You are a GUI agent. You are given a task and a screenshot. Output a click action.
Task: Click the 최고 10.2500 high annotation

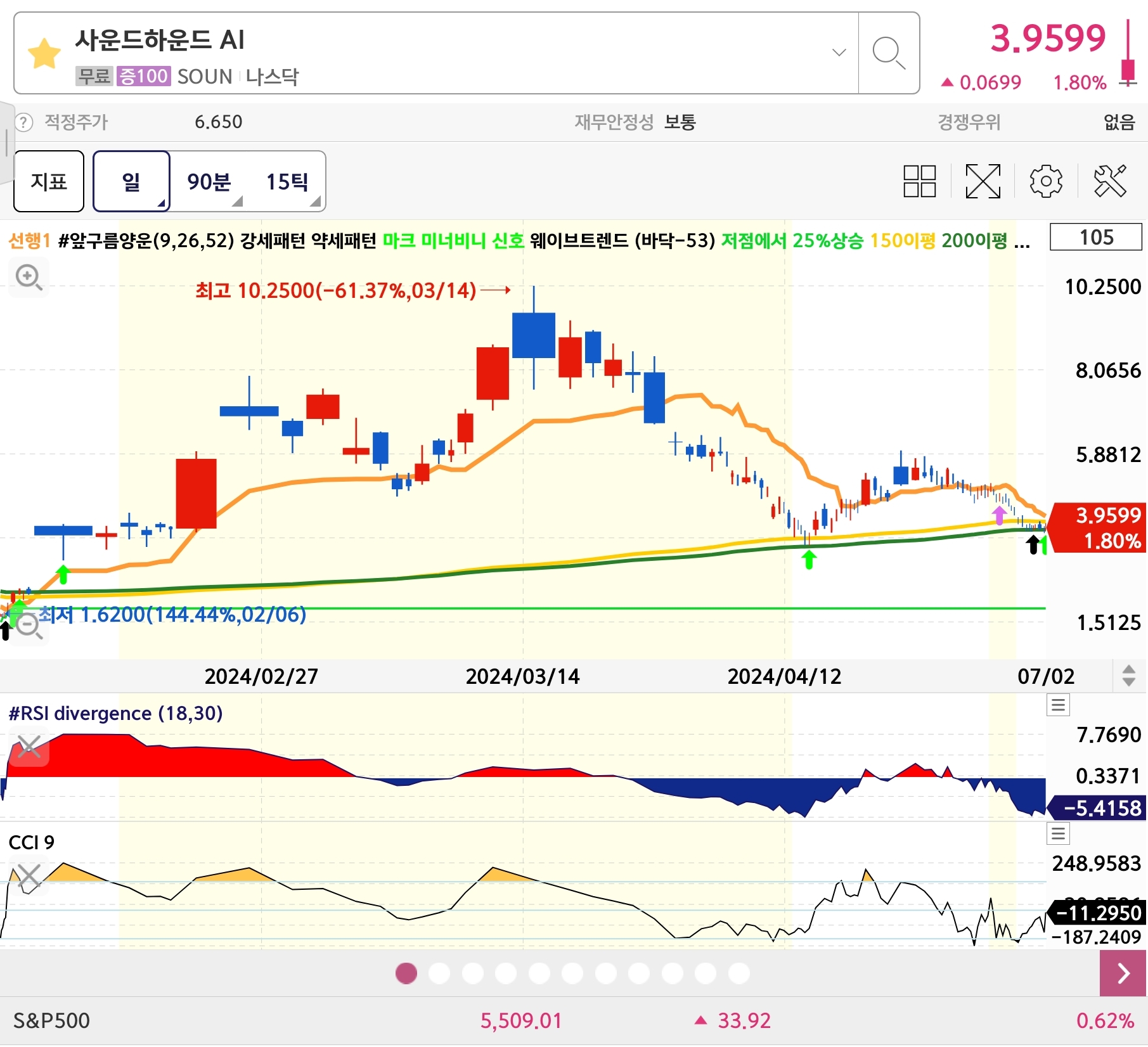(x=336, y=290)
